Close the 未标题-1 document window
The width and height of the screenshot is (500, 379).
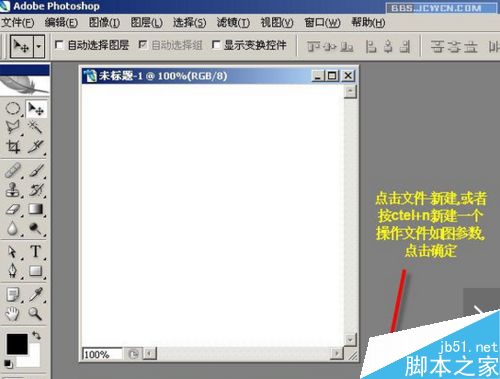(x=348, y=76)
